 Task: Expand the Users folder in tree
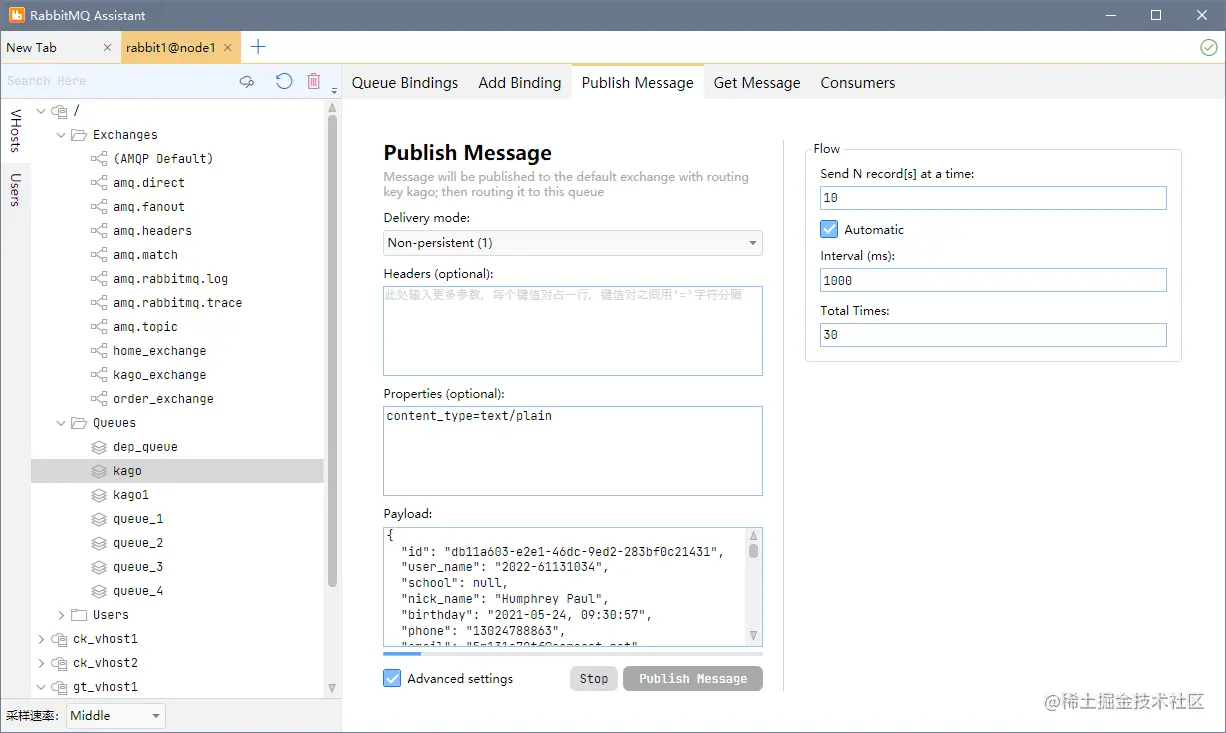tap(61, 615)
